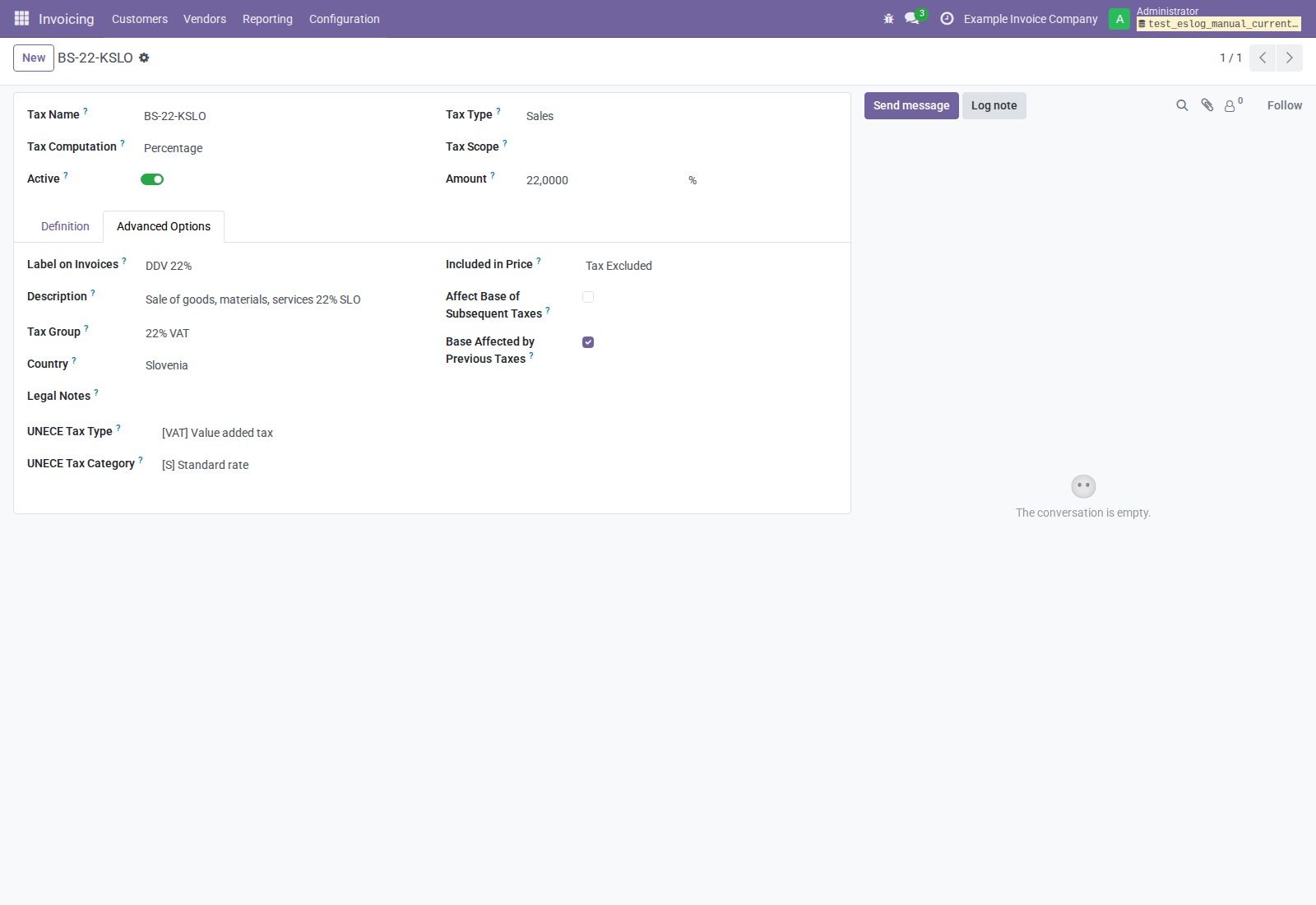The height and width of the screenshot is (905, 1316).
Task: Click Send message button
Action: tap(911, 105)
